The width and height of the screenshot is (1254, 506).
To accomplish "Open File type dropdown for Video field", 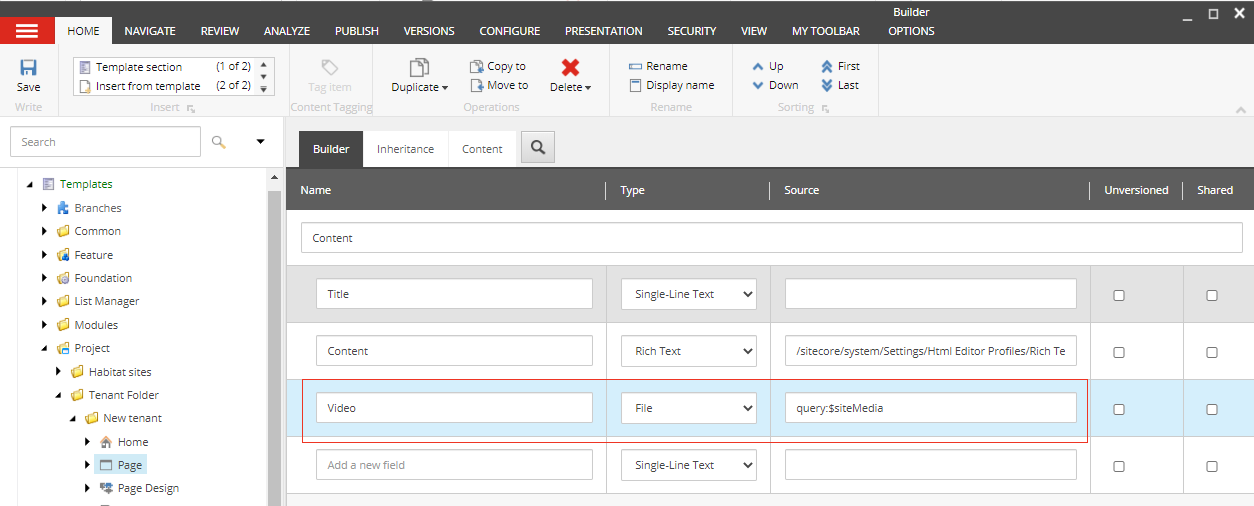I will [689, 408].
